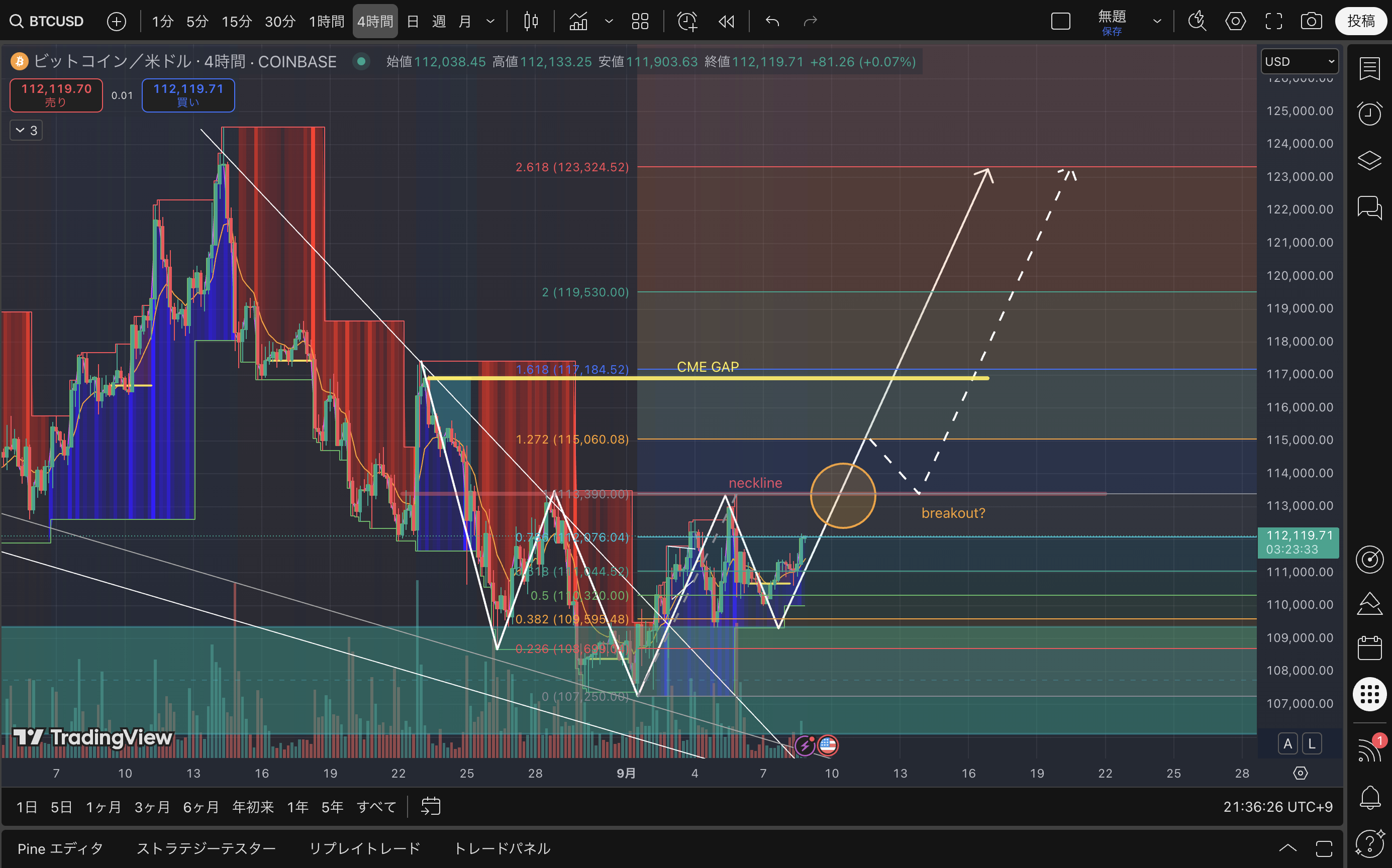Open the Pine エディタ tab
Viewport: 1392px width, 868px height.
pos(60,848)
